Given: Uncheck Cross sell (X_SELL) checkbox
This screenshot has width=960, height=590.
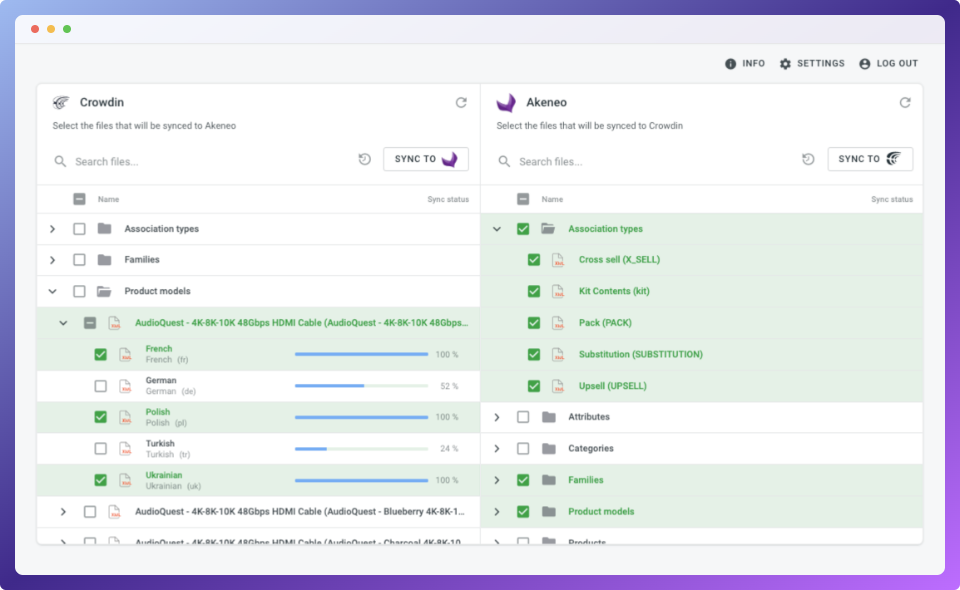Looking at the screenshot, I should click(x=534, y=260).
